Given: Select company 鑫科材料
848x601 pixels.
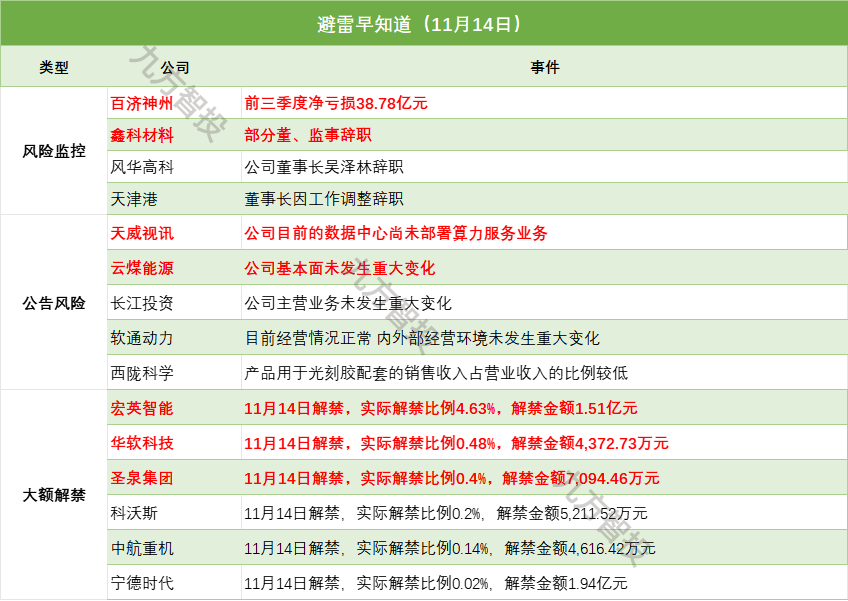Looking at the screenshot, I should (x=142, y=135).
